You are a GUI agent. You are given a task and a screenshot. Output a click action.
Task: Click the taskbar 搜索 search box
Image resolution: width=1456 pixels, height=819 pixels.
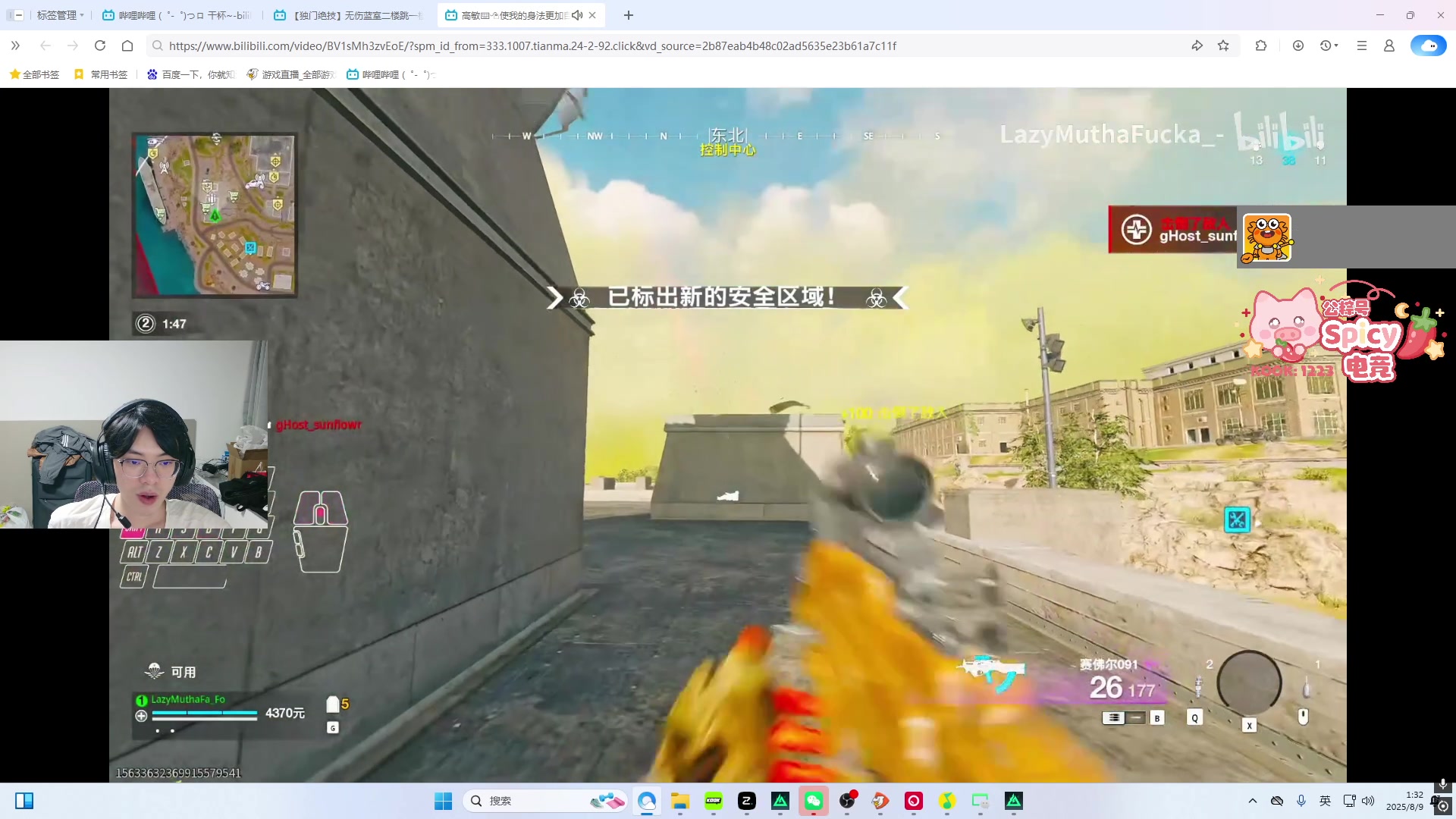[x=544, y=801]
